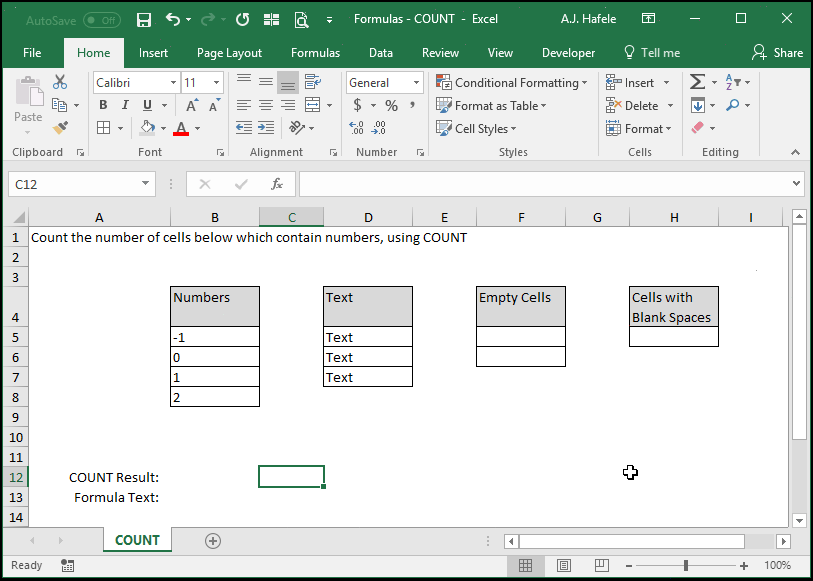
Task: Toggle Underline formatting
Action: [147, 105]
